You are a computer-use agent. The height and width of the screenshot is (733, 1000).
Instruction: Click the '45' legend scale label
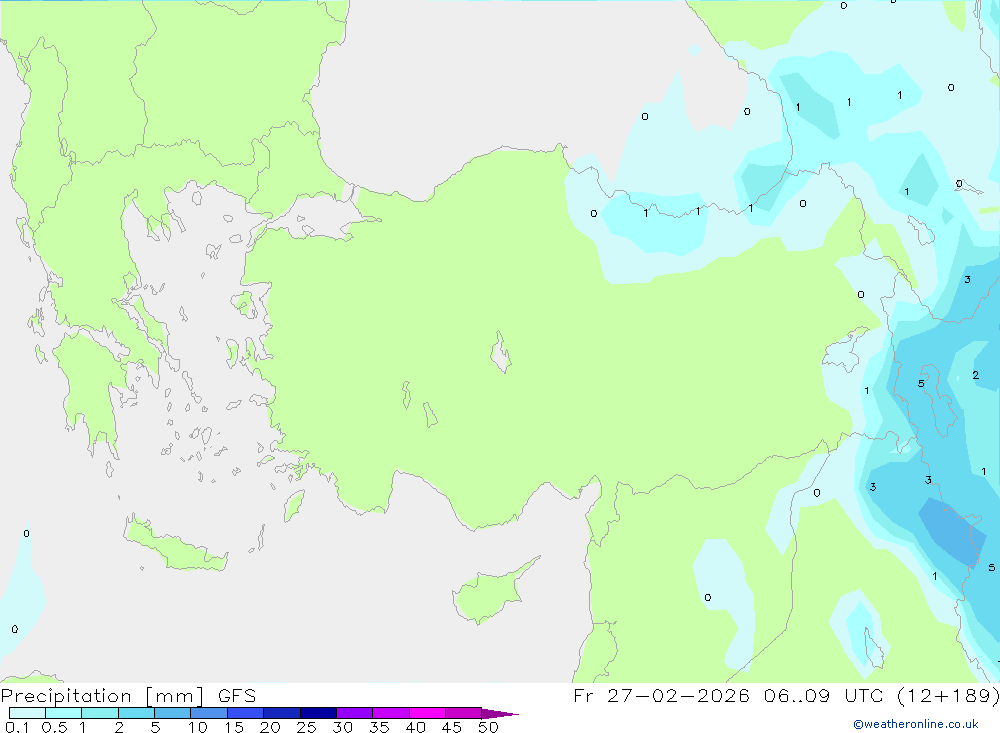[x=452, y=727]
